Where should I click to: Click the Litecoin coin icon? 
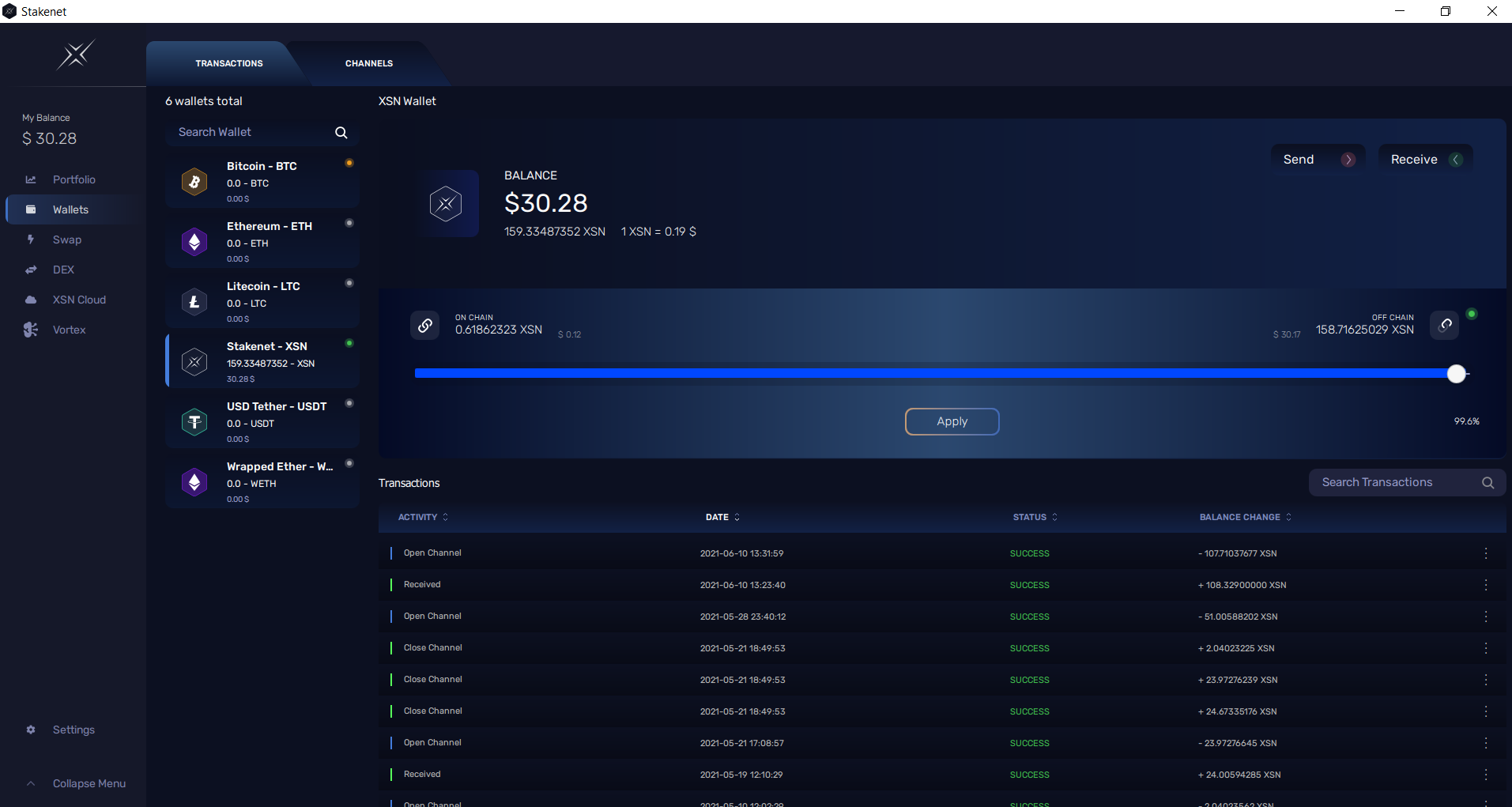pos(194,302)
